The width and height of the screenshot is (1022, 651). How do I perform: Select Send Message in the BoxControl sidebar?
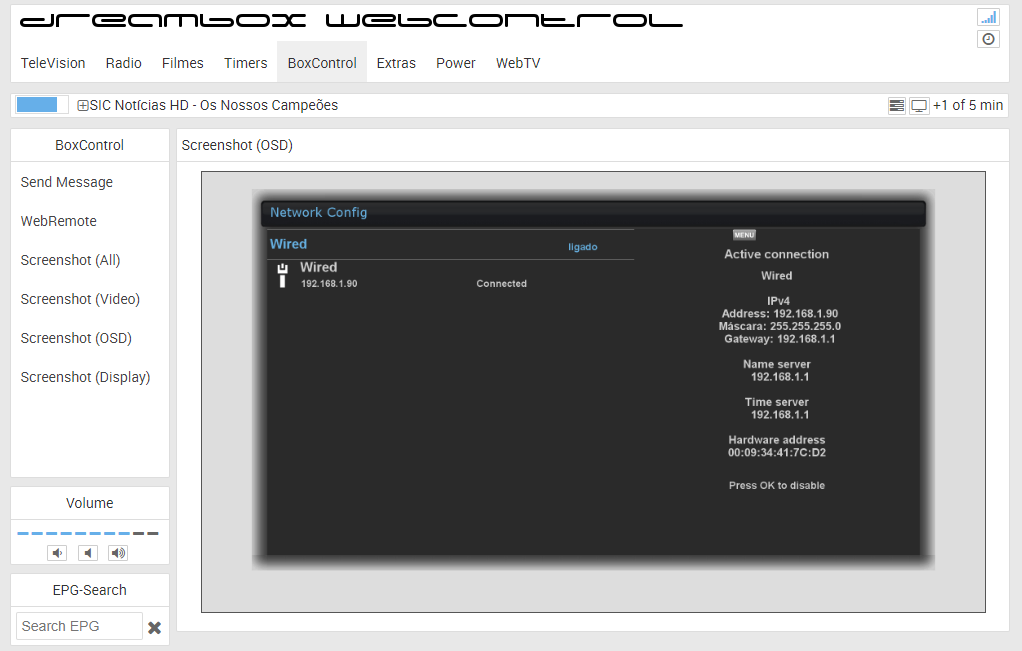point(67,182)
